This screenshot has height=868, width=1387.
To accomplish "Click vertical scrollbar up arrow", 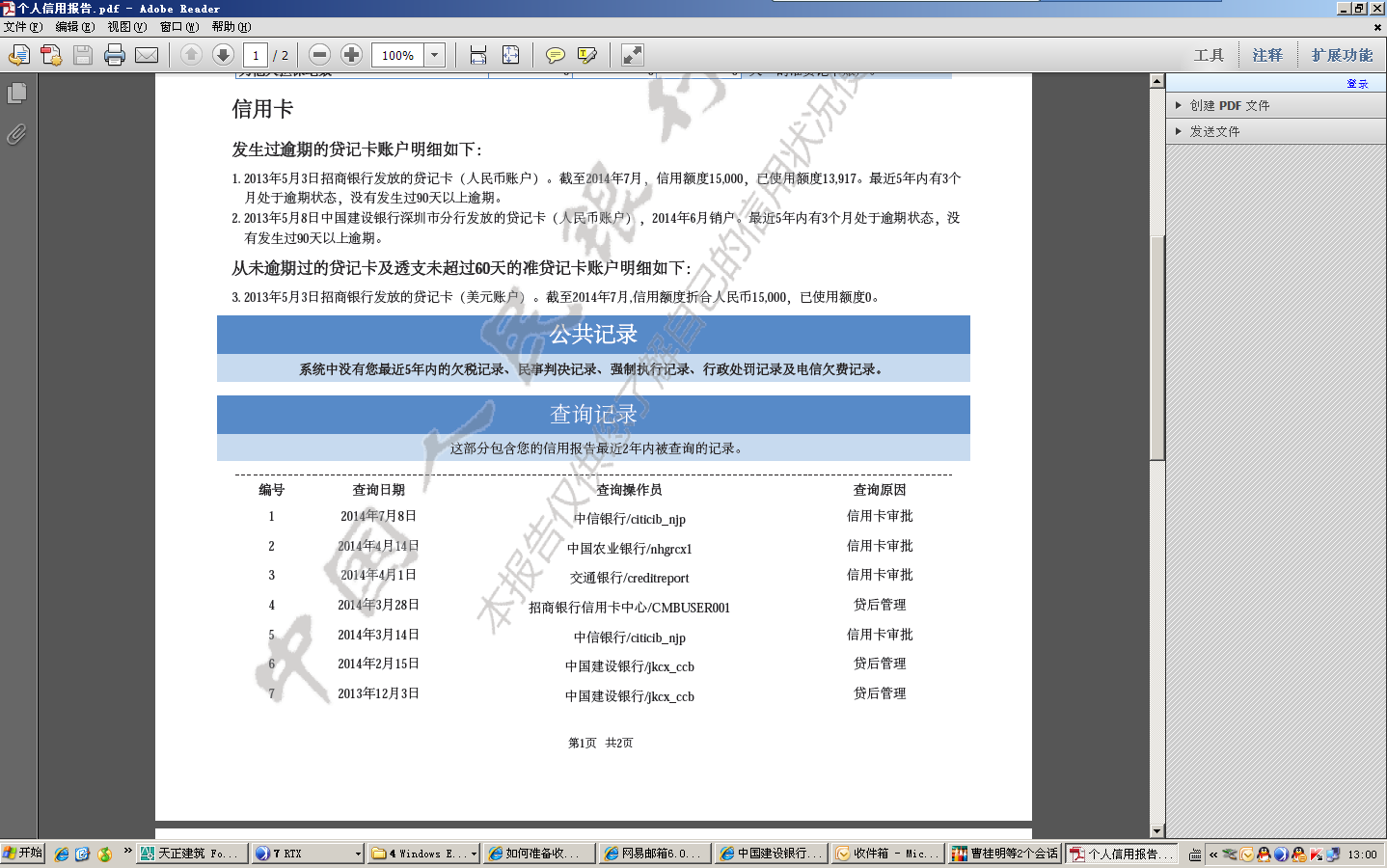I will click(1157, 81).
